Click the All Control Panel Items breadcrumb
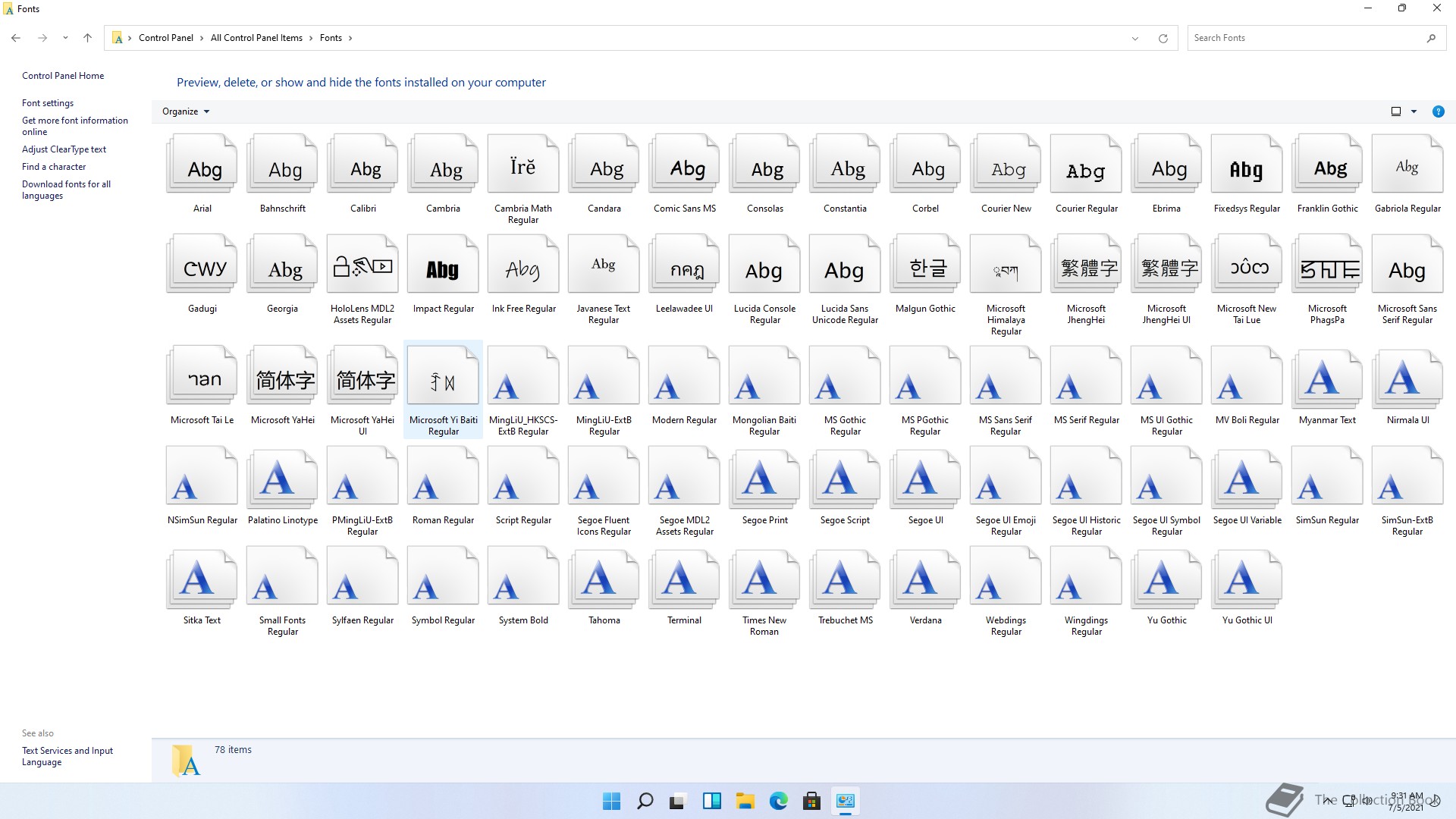 pos(256,38)
